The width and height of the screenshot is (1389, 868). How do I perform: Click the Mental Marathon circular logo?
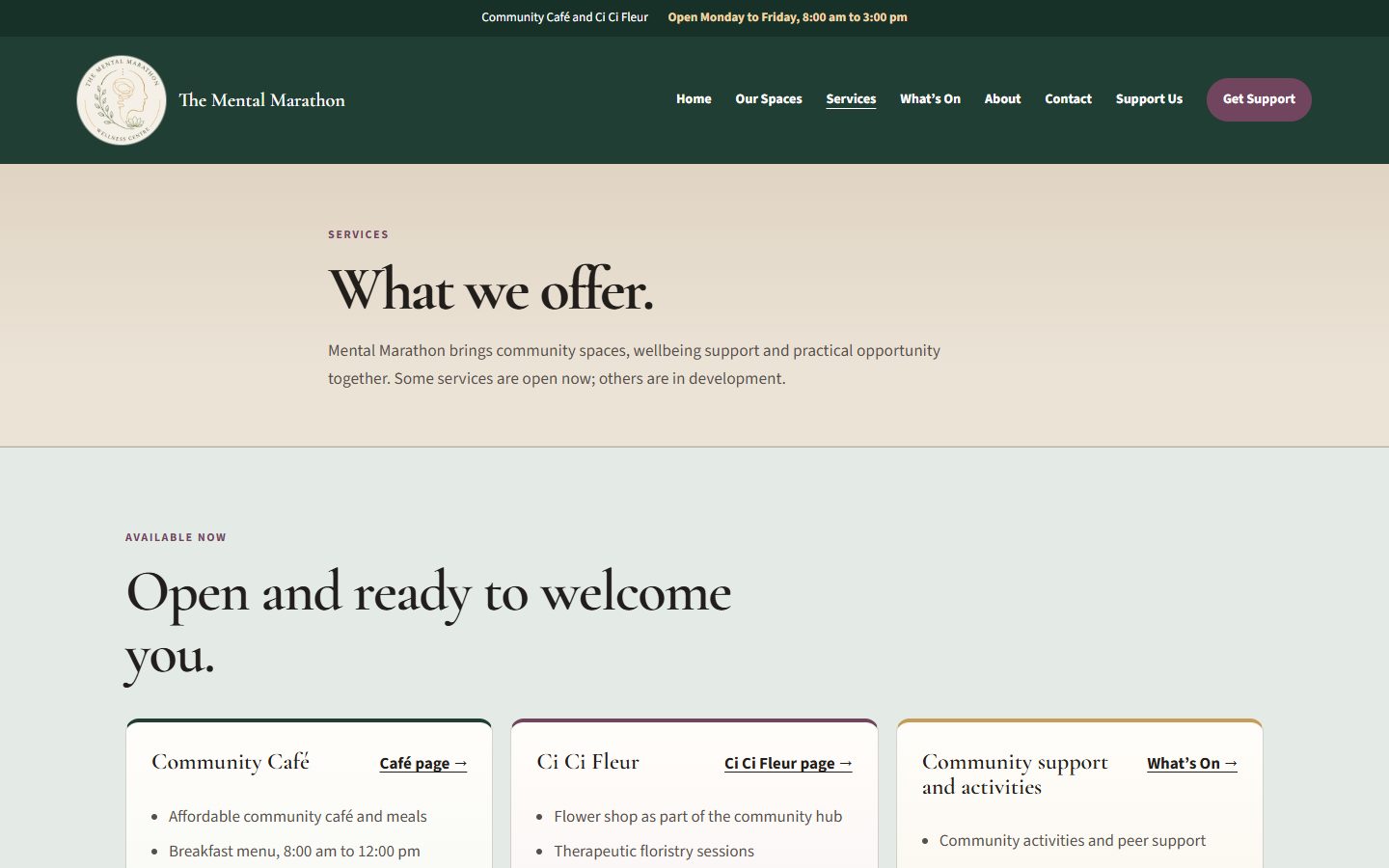(122, 99)
